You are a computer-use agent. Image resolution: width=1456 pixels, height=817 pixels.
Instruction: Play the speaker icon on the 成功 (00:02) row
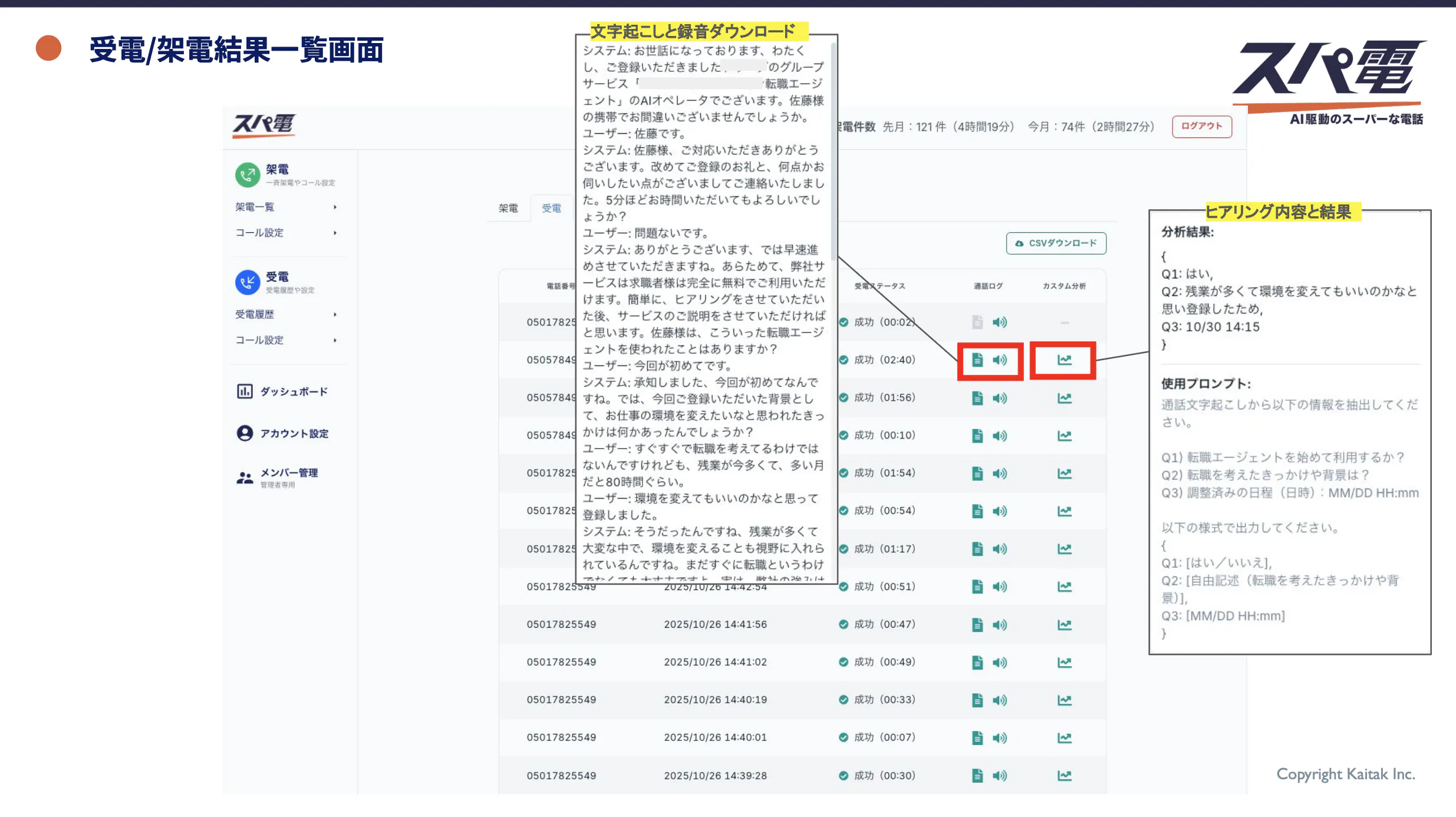pos(1000,322)
